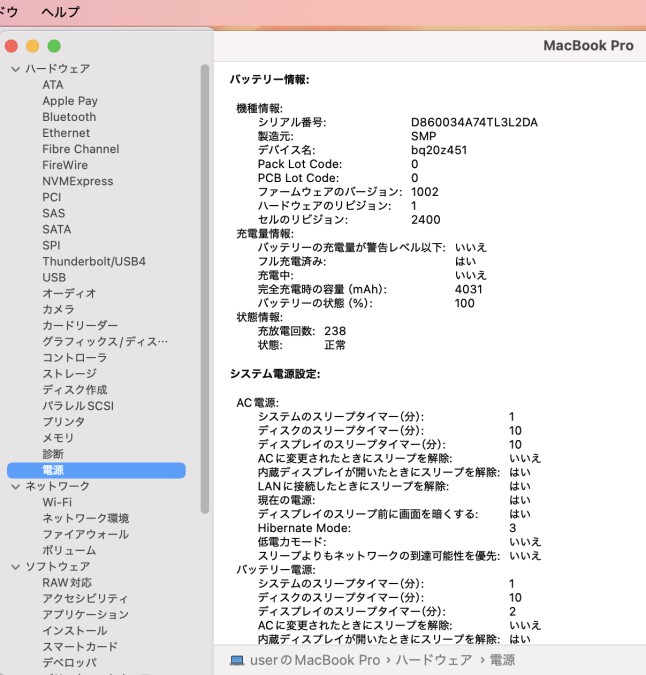Screen dimensions: 646x675
Task: Select Fibre Channel in the sidebar
Action: 81,149
